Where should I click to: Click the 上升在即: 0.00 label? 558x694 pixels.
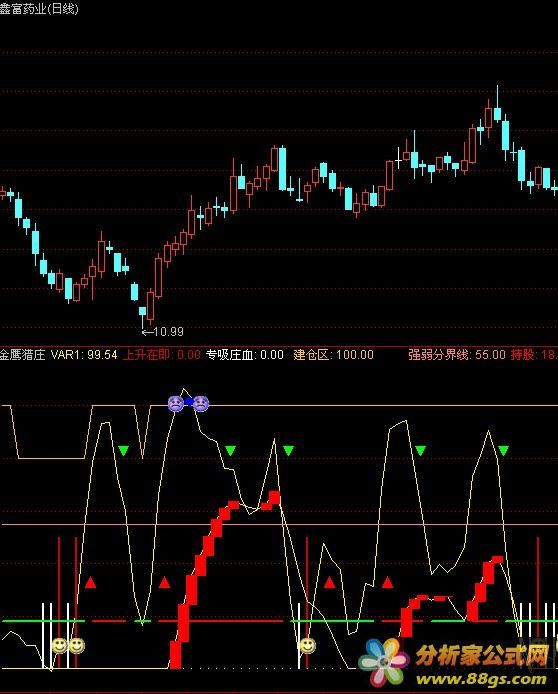(x=162, y=355)
